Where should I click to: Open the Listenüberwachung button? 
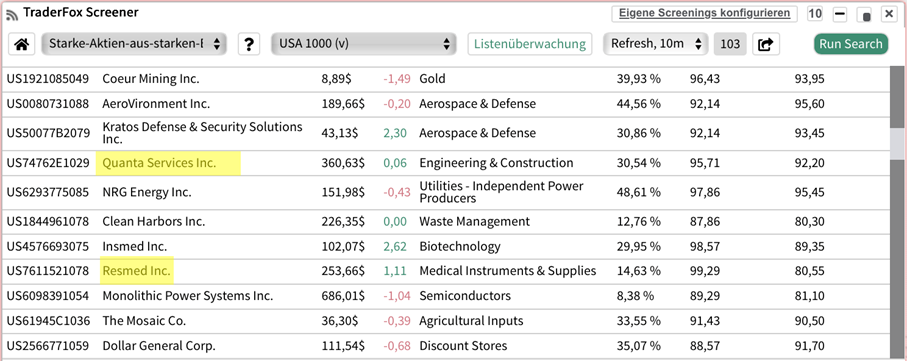[x=530, y=44]
